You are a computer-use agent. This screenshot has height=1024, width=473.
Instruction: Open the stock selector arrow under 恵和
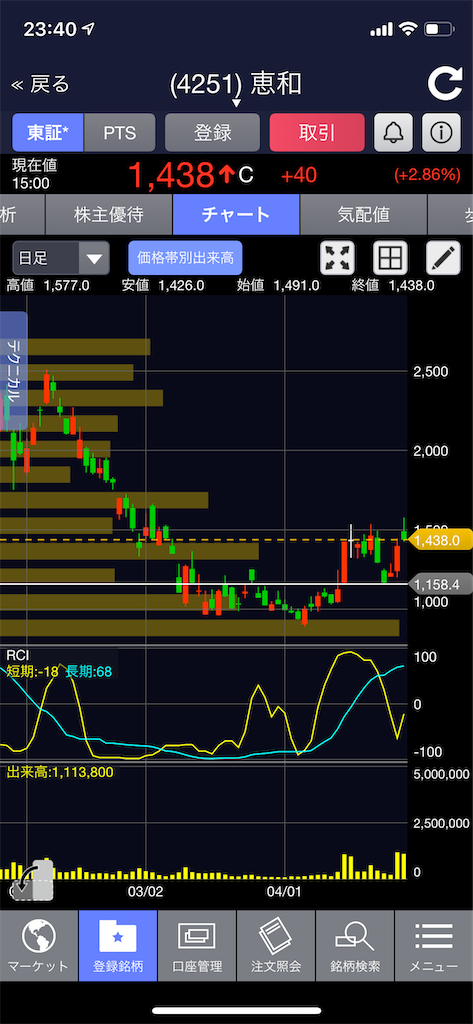point(236,103)
